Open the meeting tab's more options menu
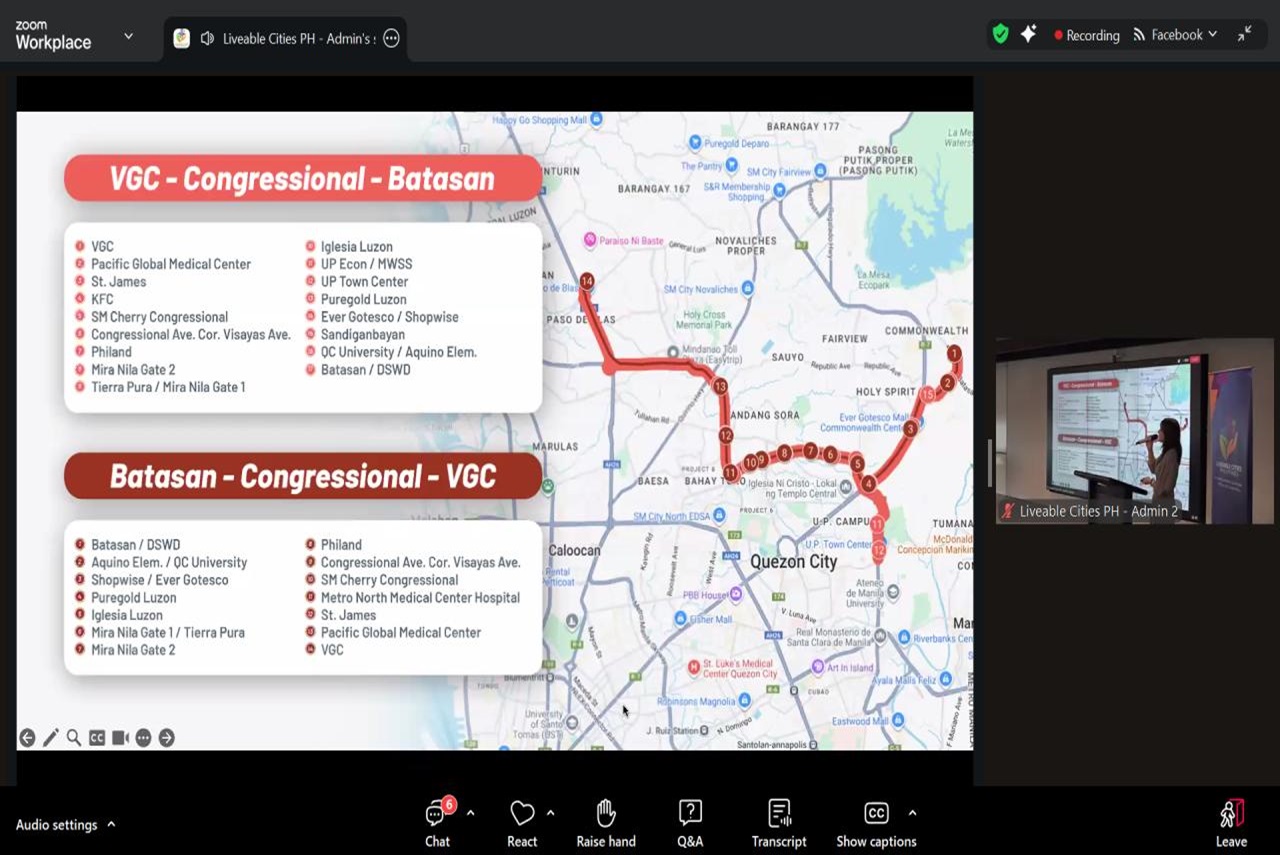Image resolution: width=1280 pixels, height=855 pixels. click(x=391, y=38)
